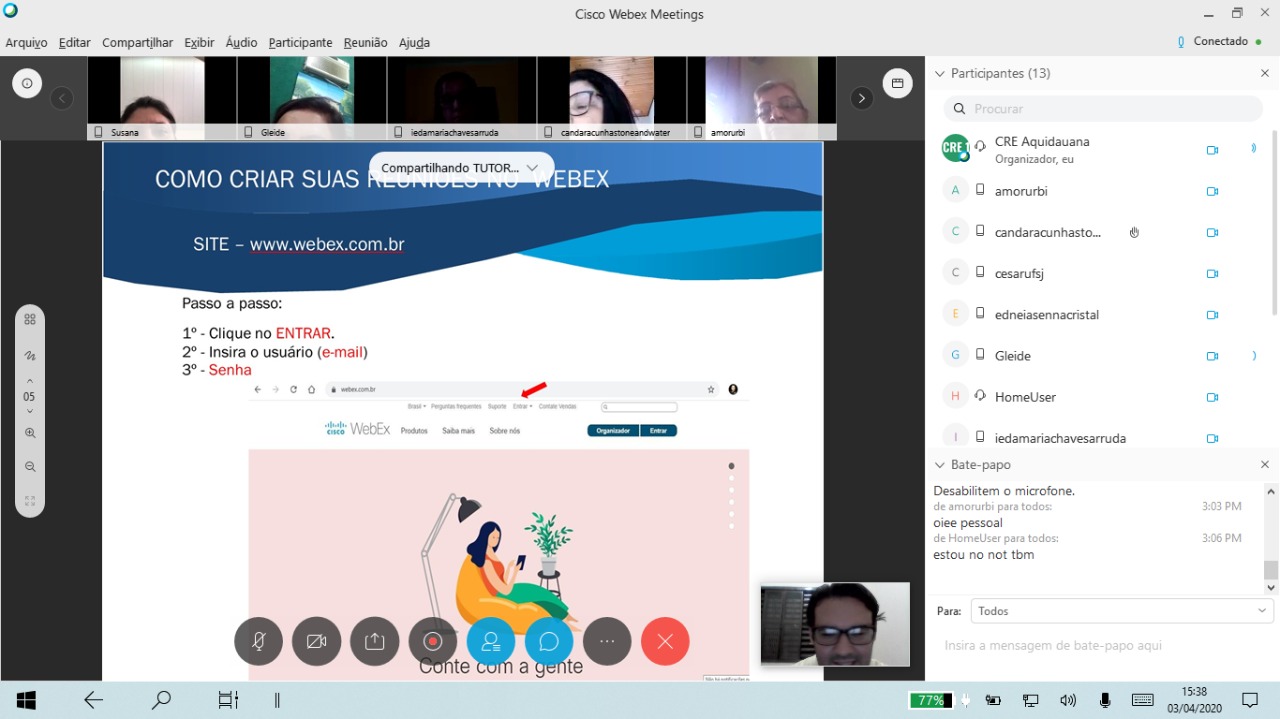Open the Para: Todos recipient dropdown
The image size is (1280, 719).
(x=1121, y=610)
